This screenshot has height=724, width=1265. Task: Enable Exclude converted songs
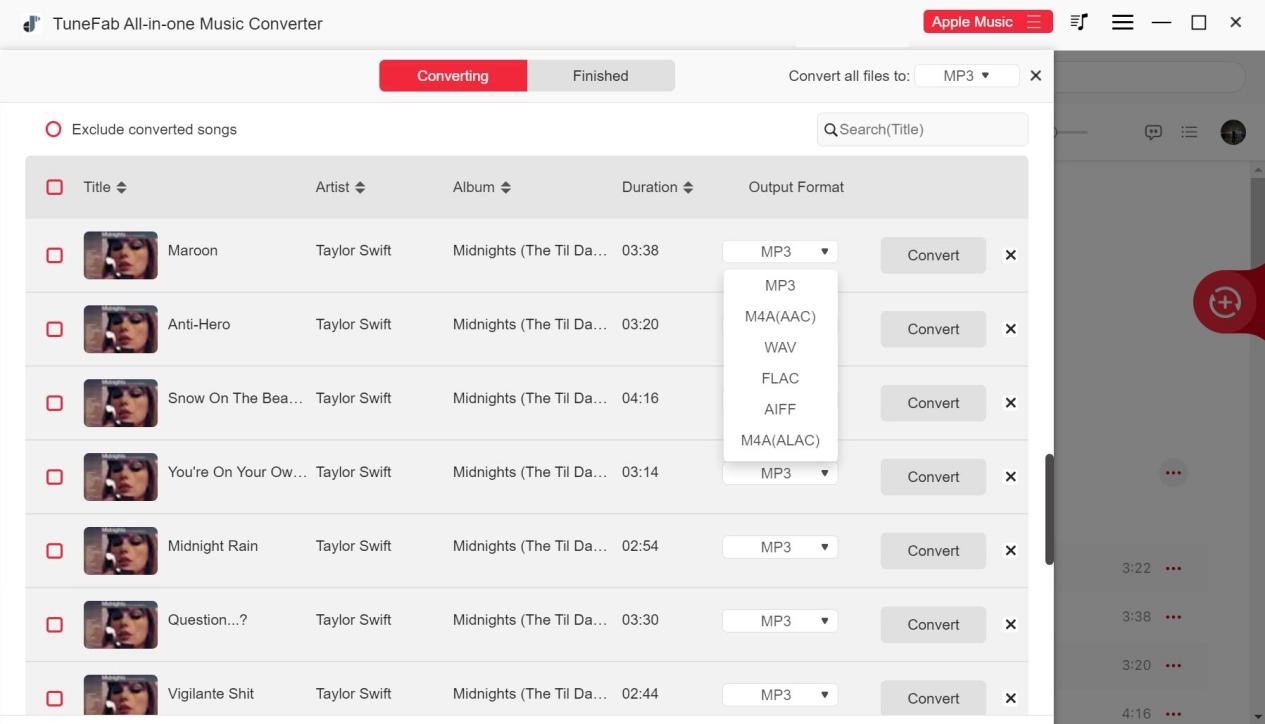pos(52,128)
